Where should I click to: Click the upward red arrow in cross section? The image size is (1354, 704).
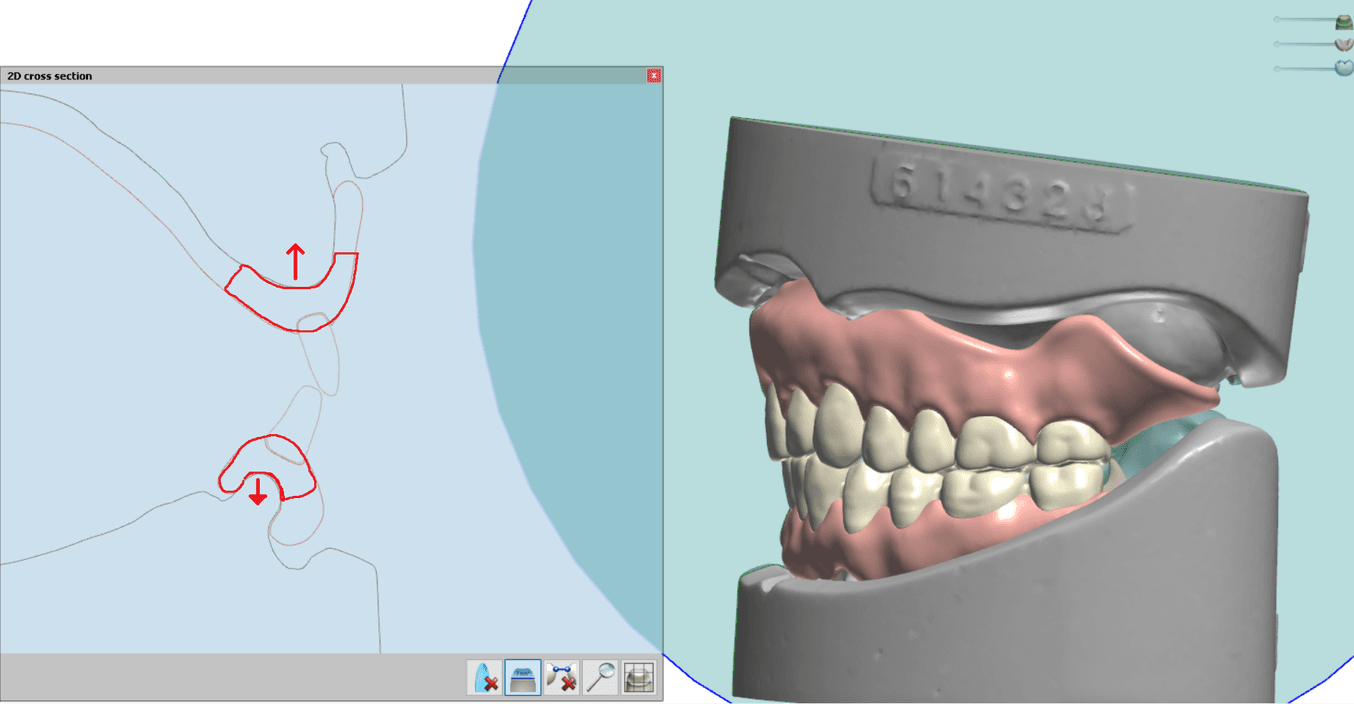click(295, 261)
